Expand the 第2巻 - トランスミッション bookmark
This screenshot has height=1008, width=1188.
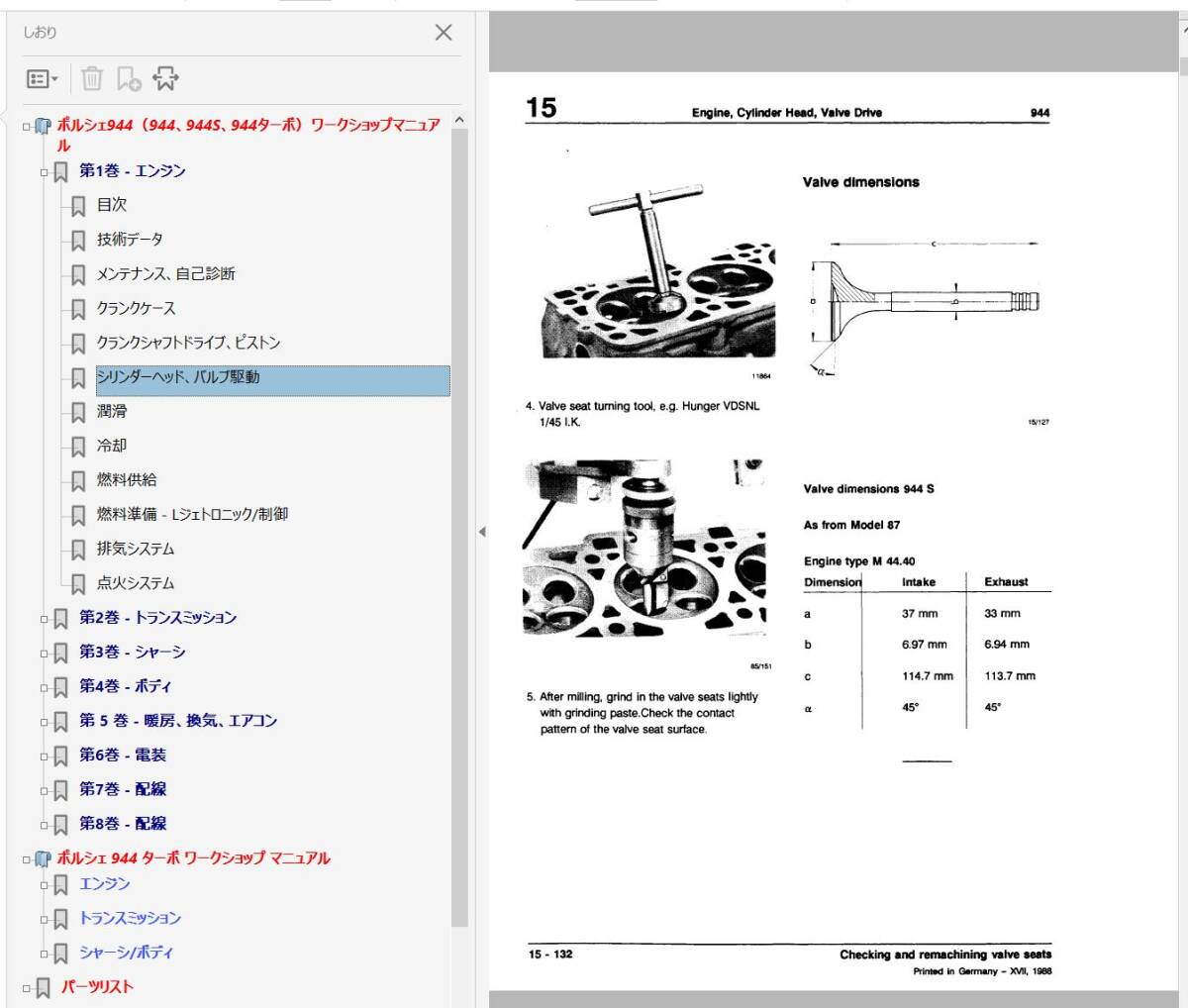point(44,619)
